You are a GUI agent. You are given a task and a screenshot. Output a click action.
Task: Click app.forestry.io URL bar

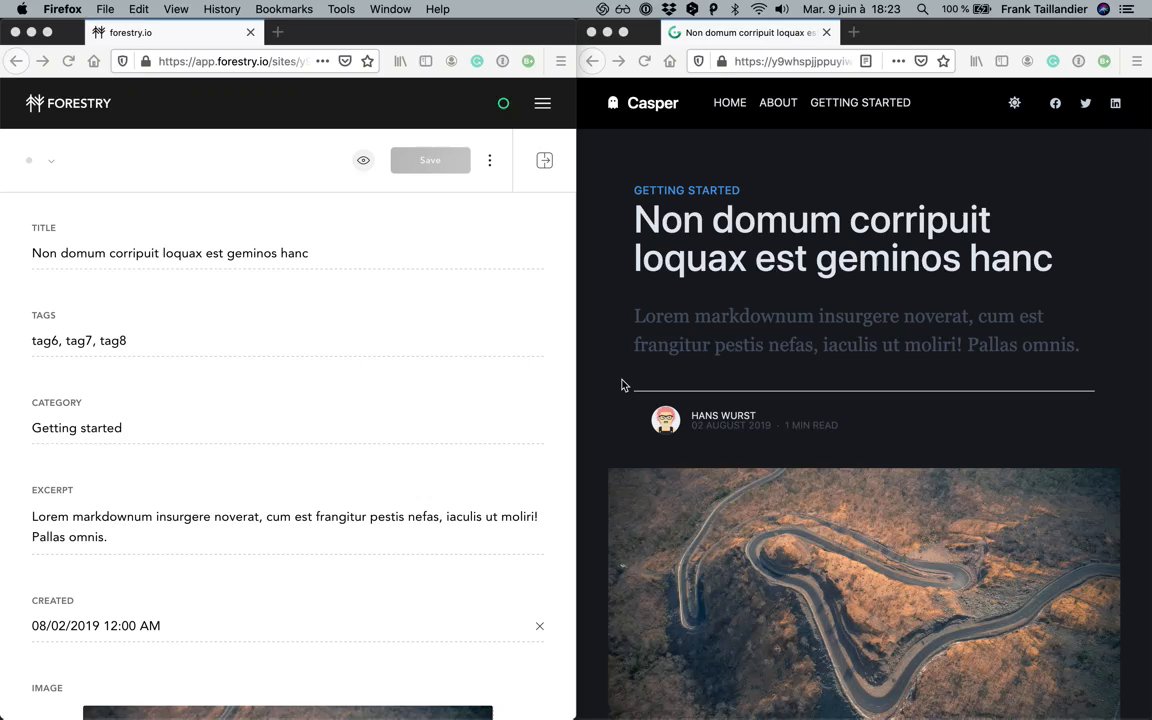232,61
